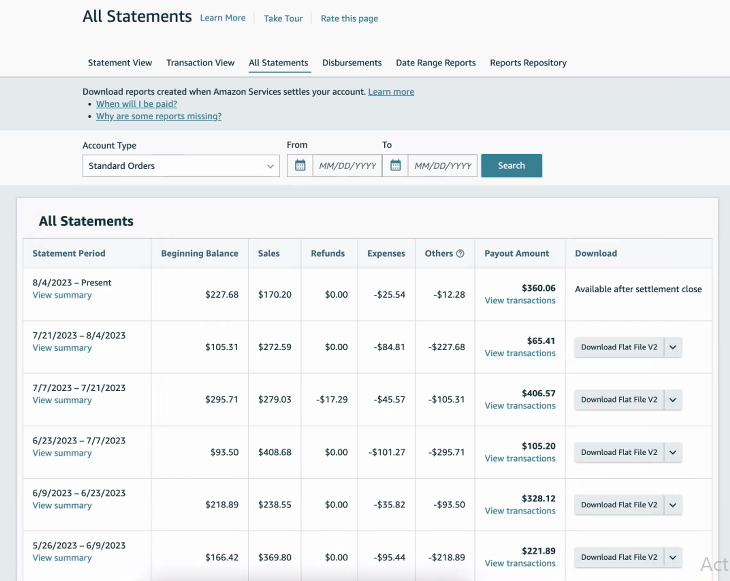The width and height of the screenshot is (730, 581).
Task: Open the From date calendar icon
Action: [x=300, y=166]
